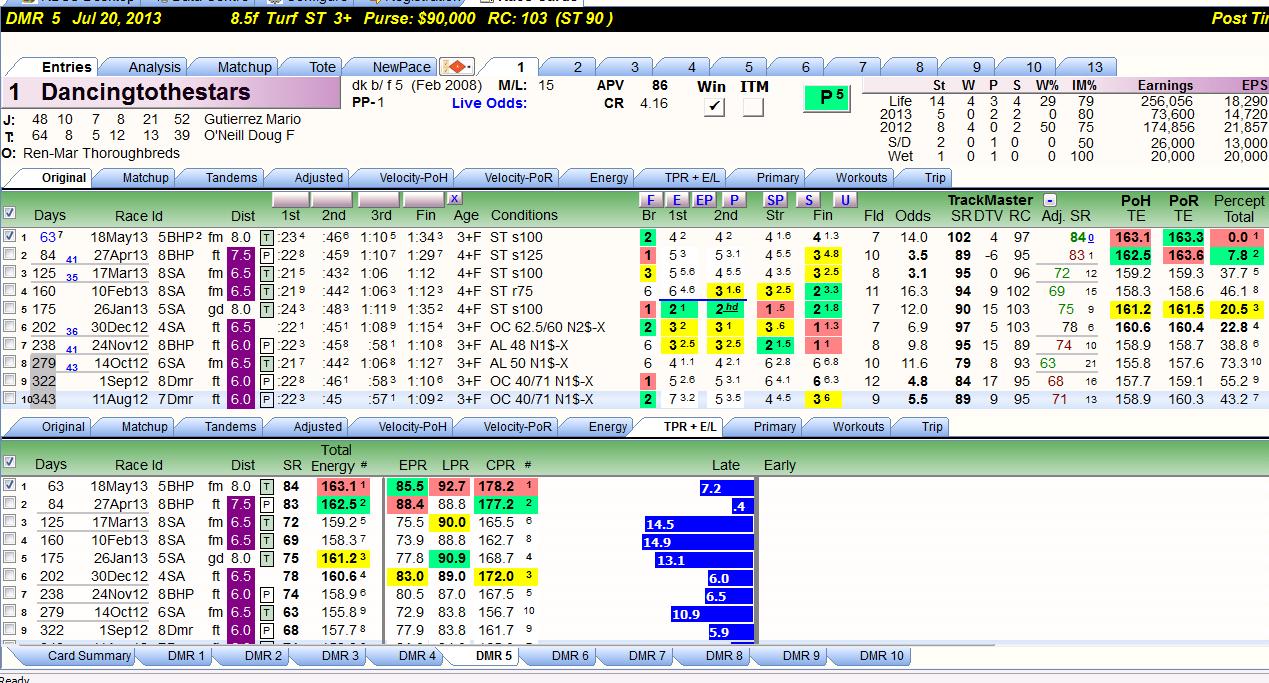Click the E running-style filter button
This screenshot has width=1269, height=683.
pos(677,200)
